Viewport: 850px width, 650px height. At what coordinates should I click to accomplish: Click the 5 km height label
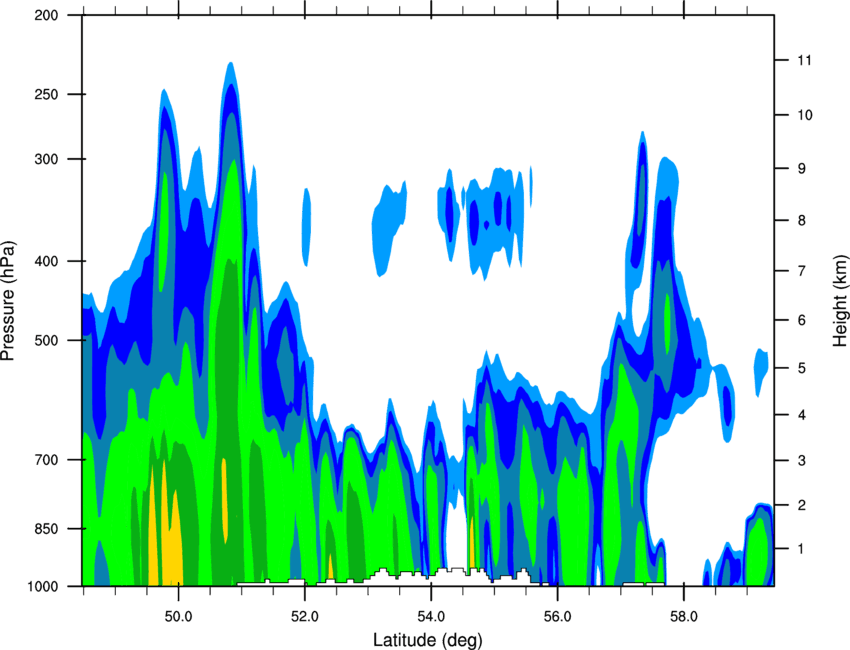(x=801, y=368)
